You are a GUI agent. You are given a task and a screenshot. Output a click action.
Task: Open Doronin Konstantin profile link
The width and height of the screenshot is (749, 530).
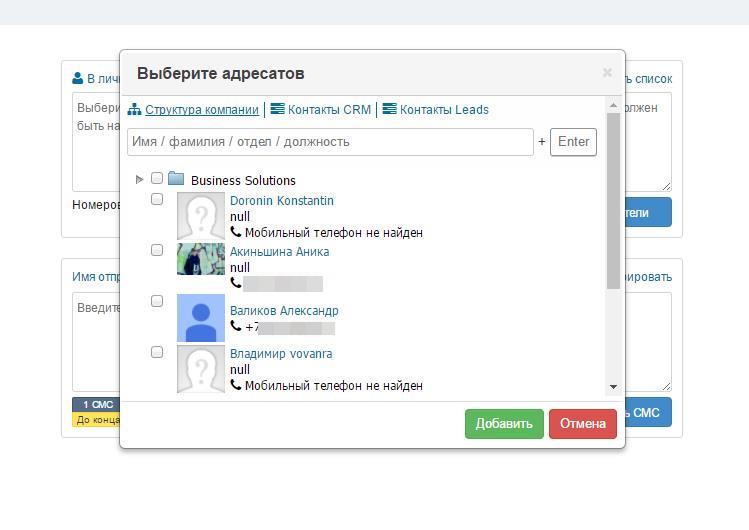(282, 201)
